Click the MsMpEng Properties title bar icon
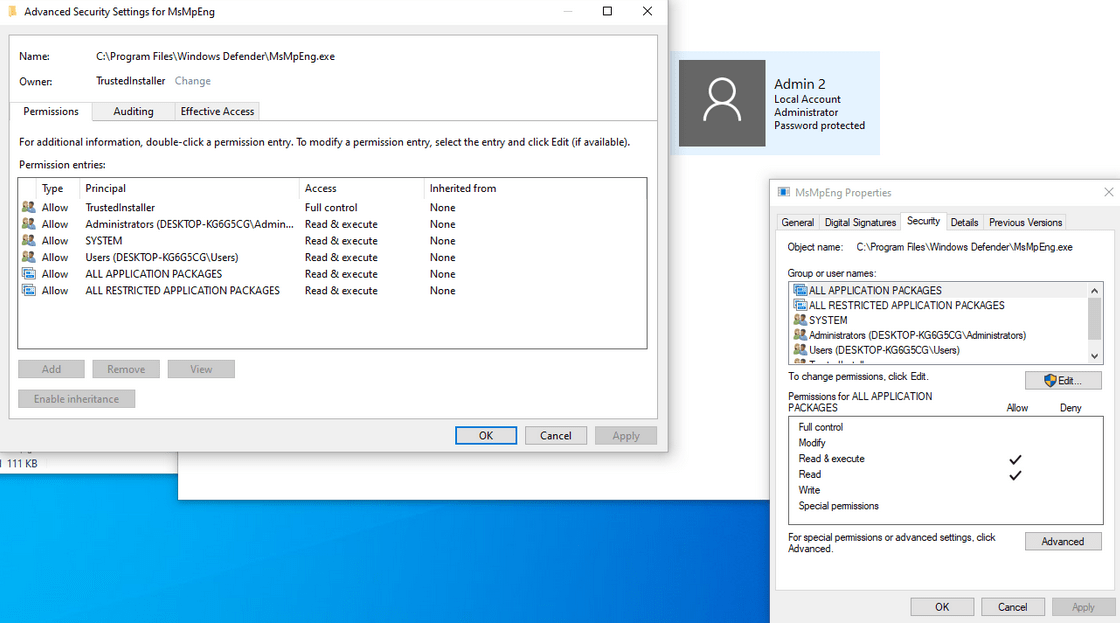 click(784, 192)
